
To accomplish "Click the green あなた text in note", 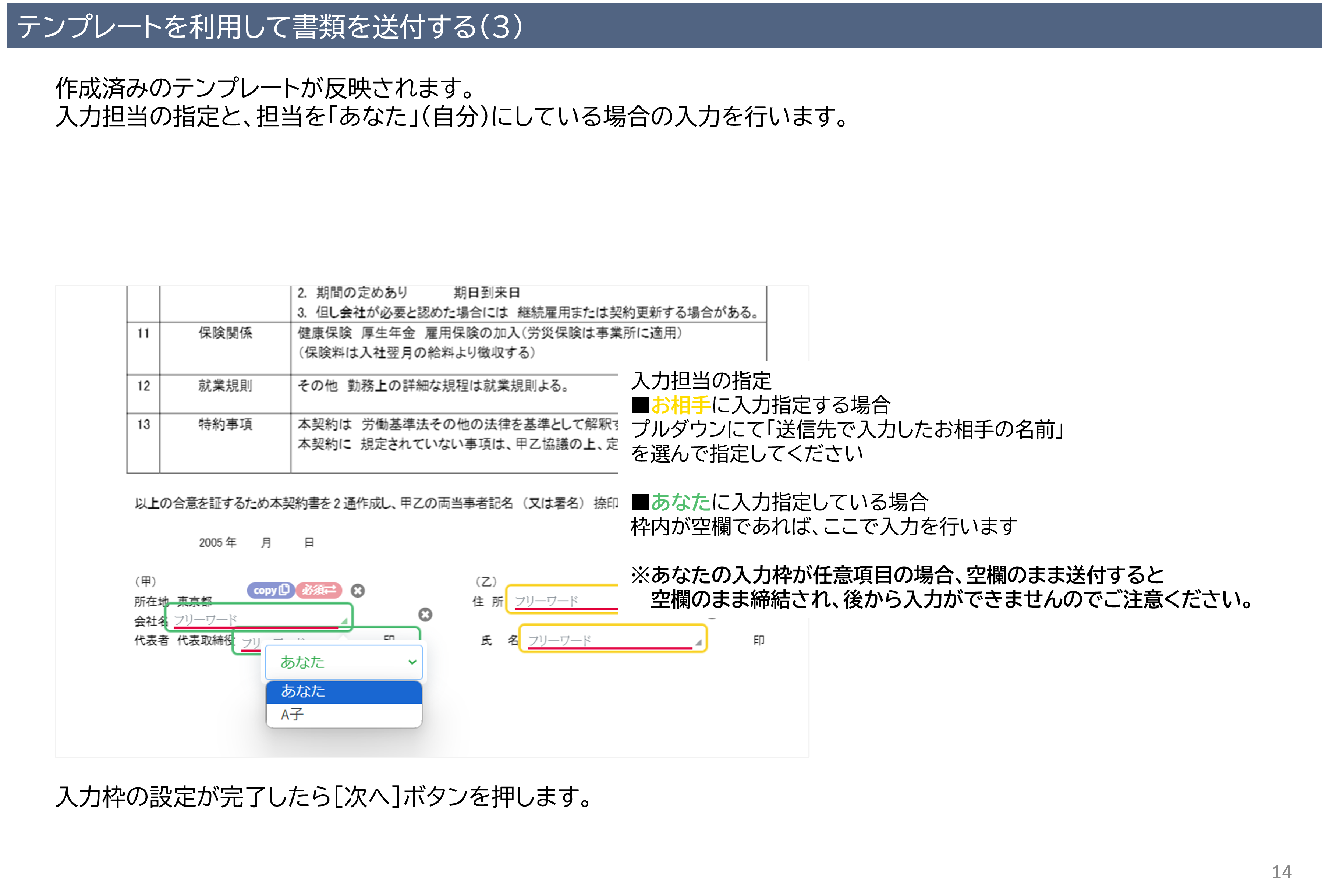I will [680, 502].
